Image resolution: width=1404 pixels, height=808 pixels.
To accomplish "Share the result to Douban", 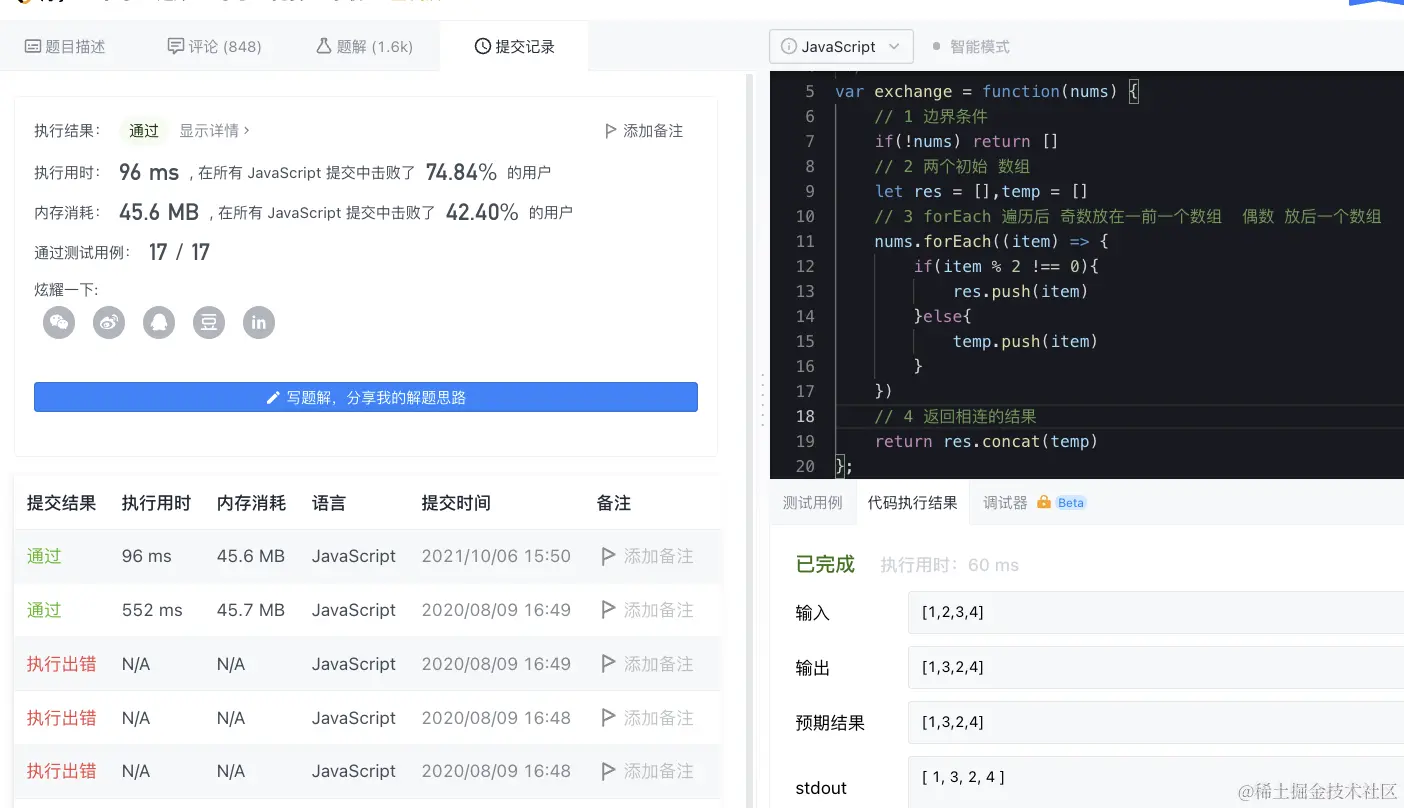I will tap(209, 322).
